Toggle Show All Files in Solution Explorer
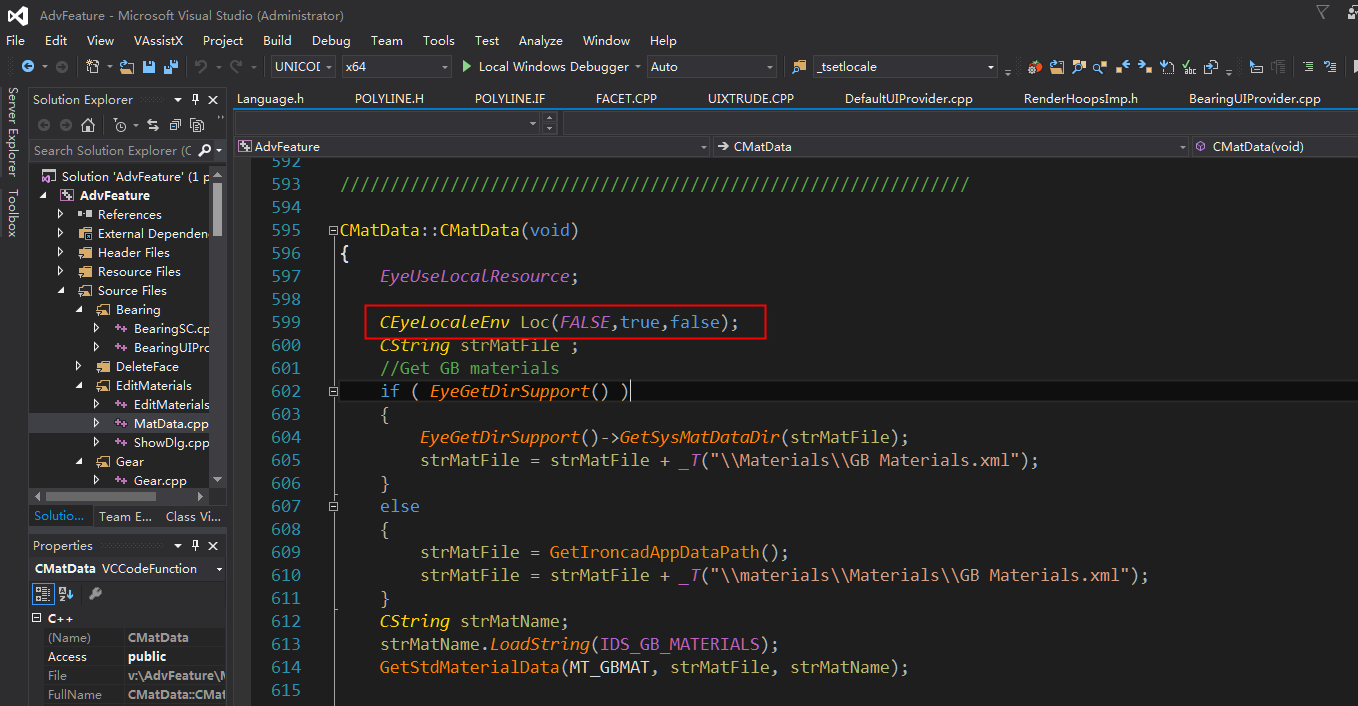 click(x=197, y=125)
